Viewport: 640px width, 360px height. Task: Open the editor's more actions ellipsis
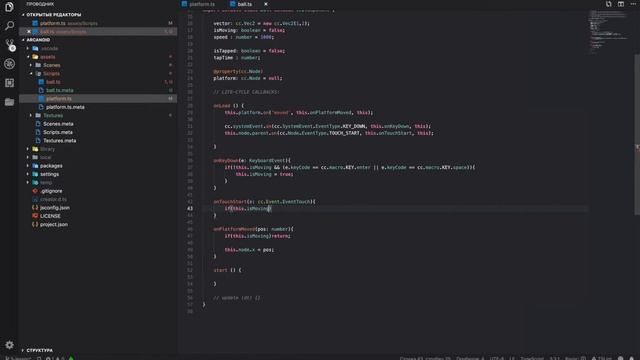[633, 4]
